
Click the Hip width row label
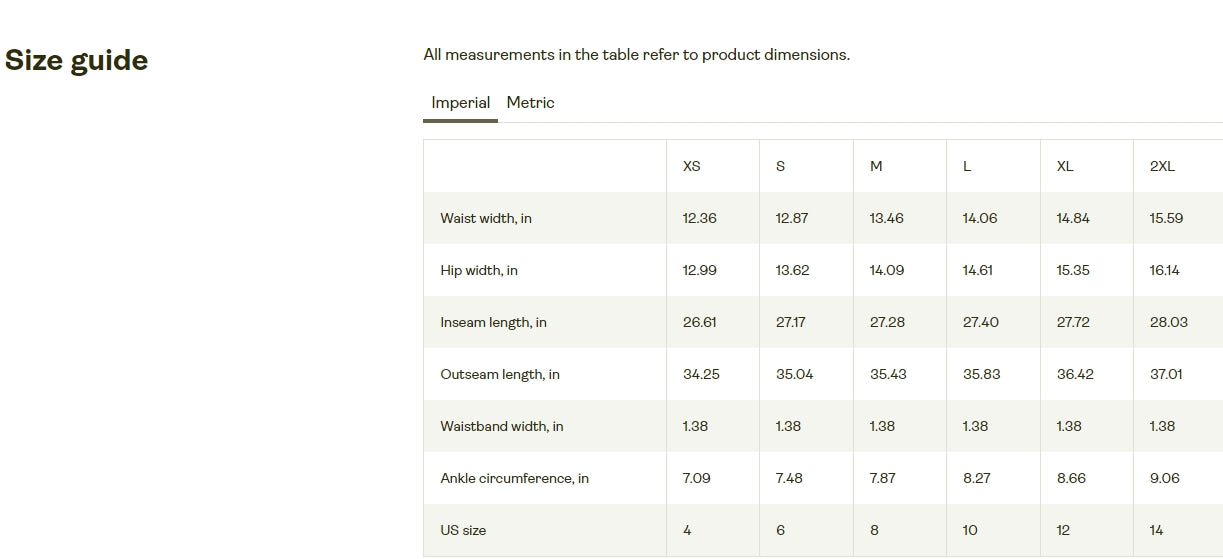[x=479, y=270]
